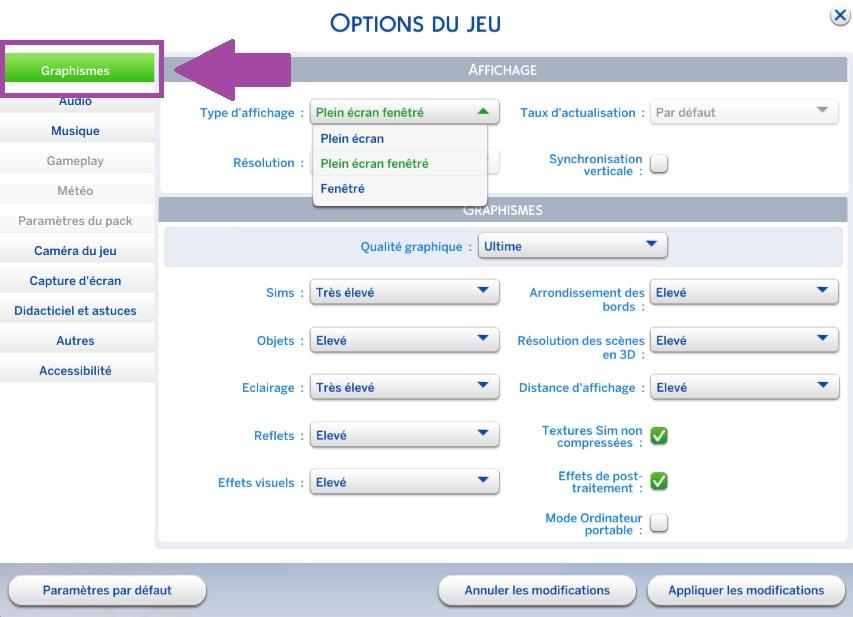Uncheck Textures Sim non compressées

pos(659,435)
